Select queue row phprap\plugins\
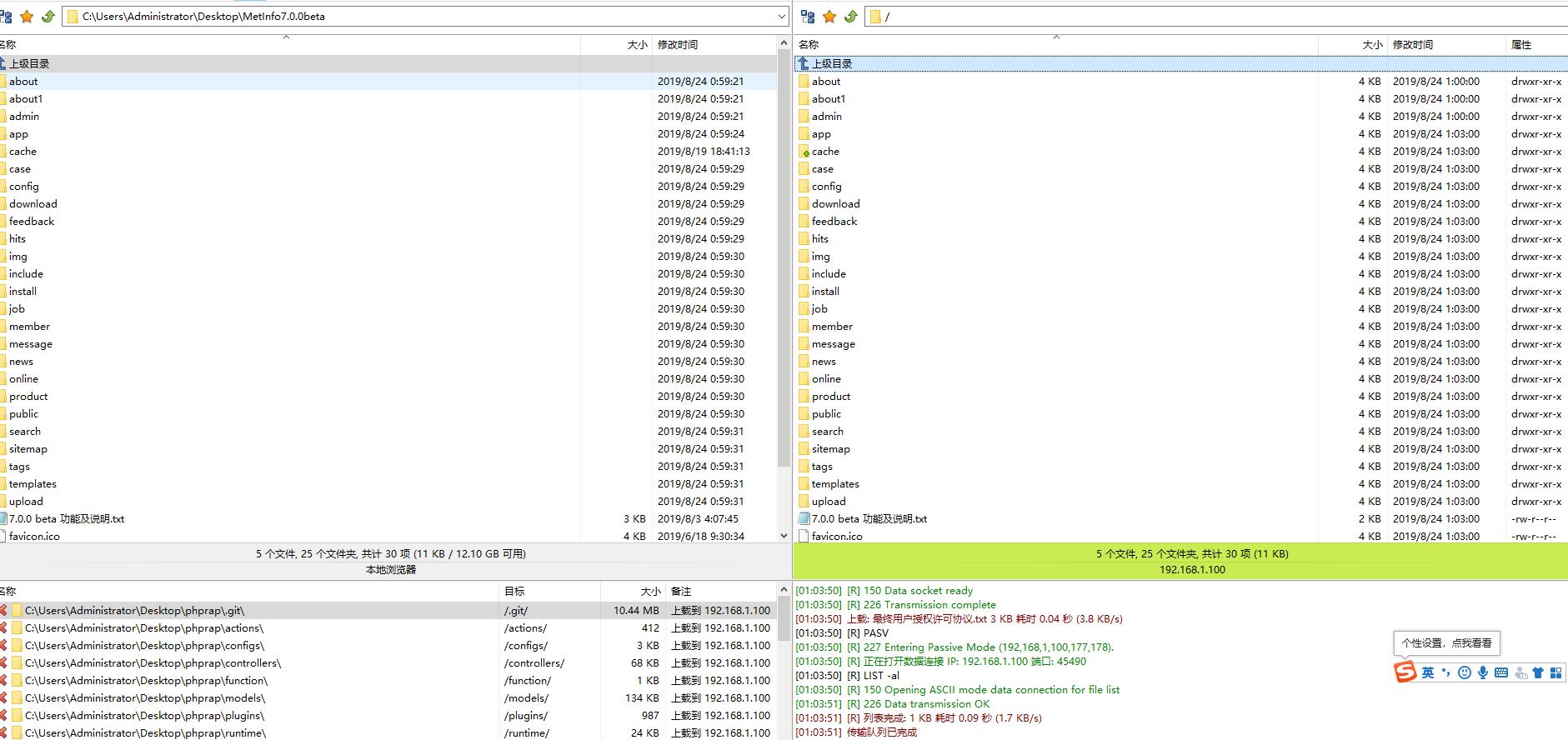 [x=388, y=716]
